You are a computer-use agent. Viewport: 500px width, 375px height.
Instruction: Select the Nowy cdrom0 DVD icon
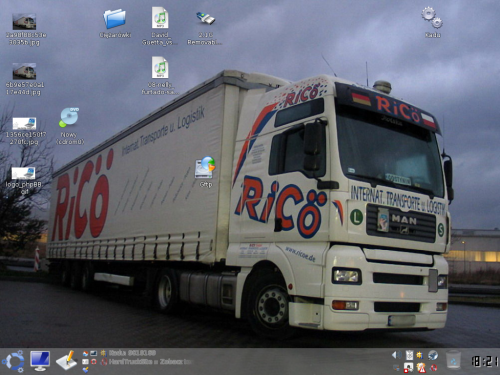(69, 126)
